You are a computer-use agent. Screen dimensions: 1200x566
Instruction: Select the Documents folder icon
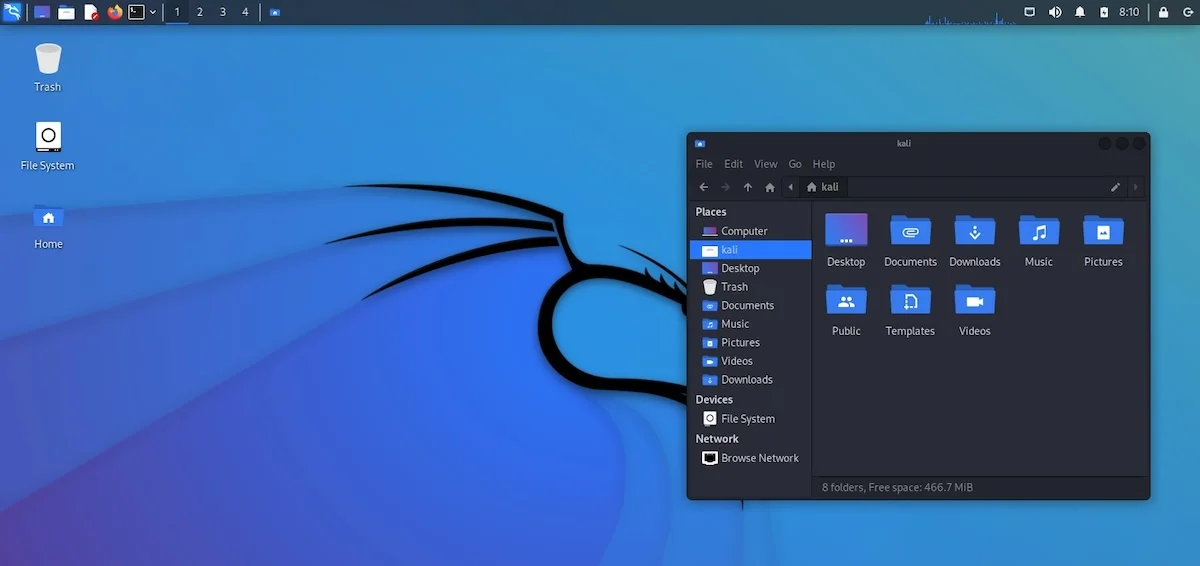pyautogui.click(x=910, y=240)
